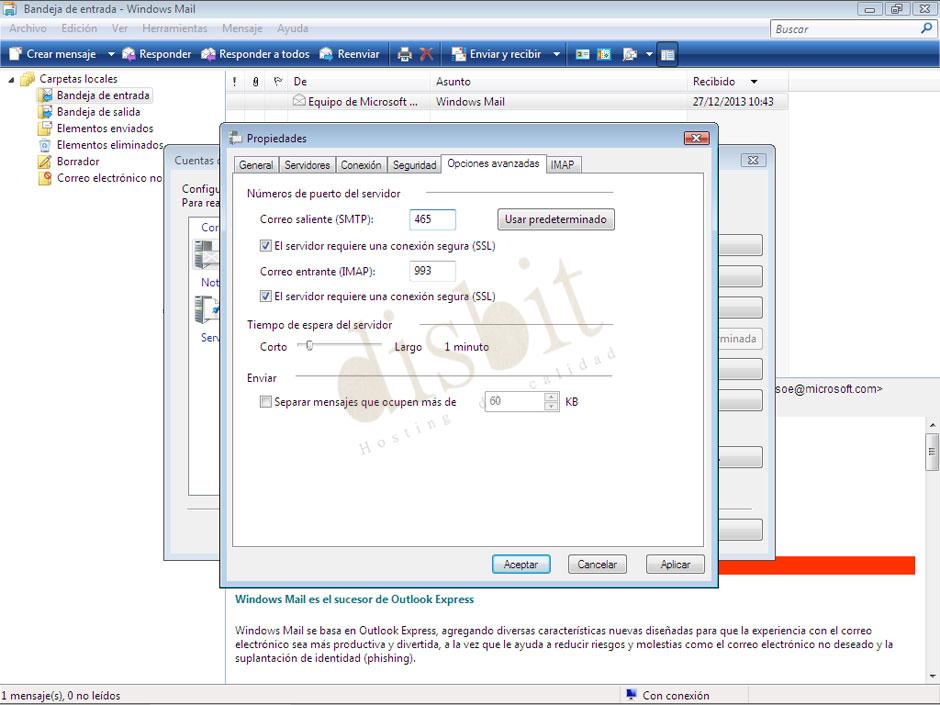Uncheck SSL checkbox under IMAP port

266,296
